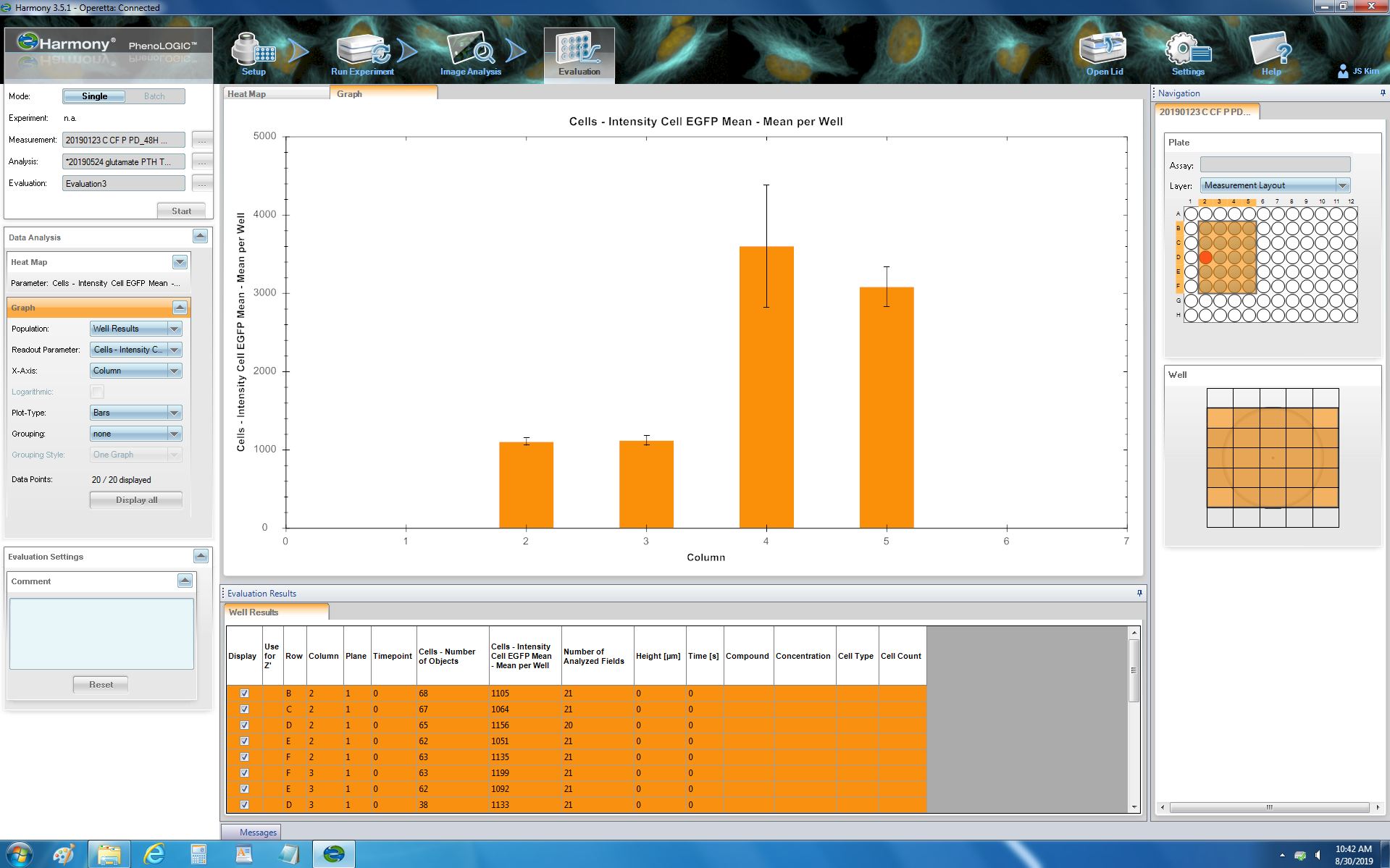The width and height of the screenshot is (1390, 868).
Task: Pin the Evaluation Results panel
Action: pos(1139,593)
